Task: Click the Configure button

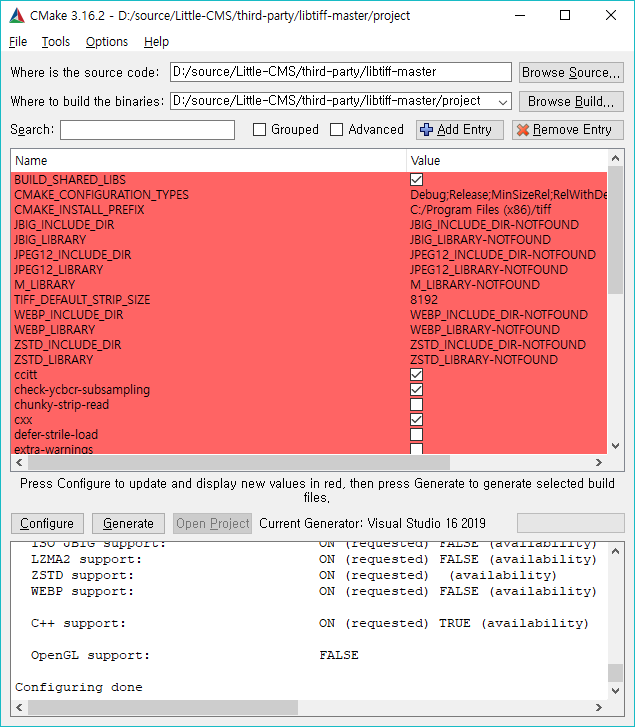Action: (x=47, y=523)
